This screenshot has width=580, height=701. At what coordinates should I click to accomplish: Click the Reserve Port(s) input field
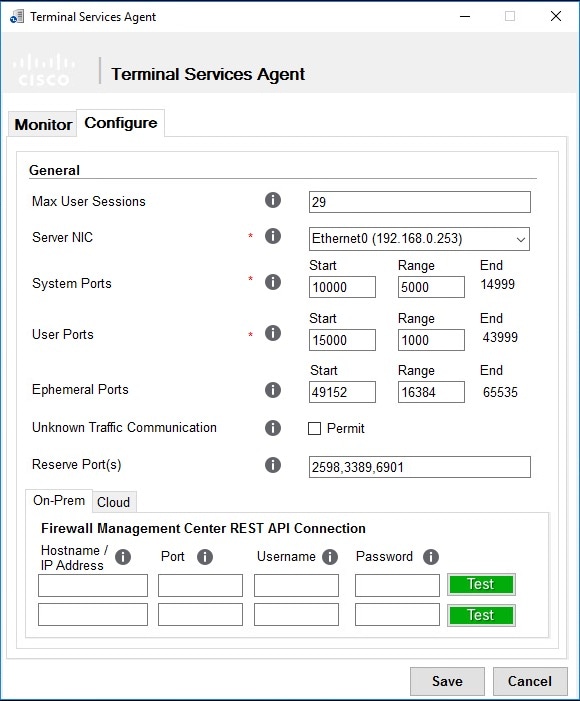click(x=419, y=467)
